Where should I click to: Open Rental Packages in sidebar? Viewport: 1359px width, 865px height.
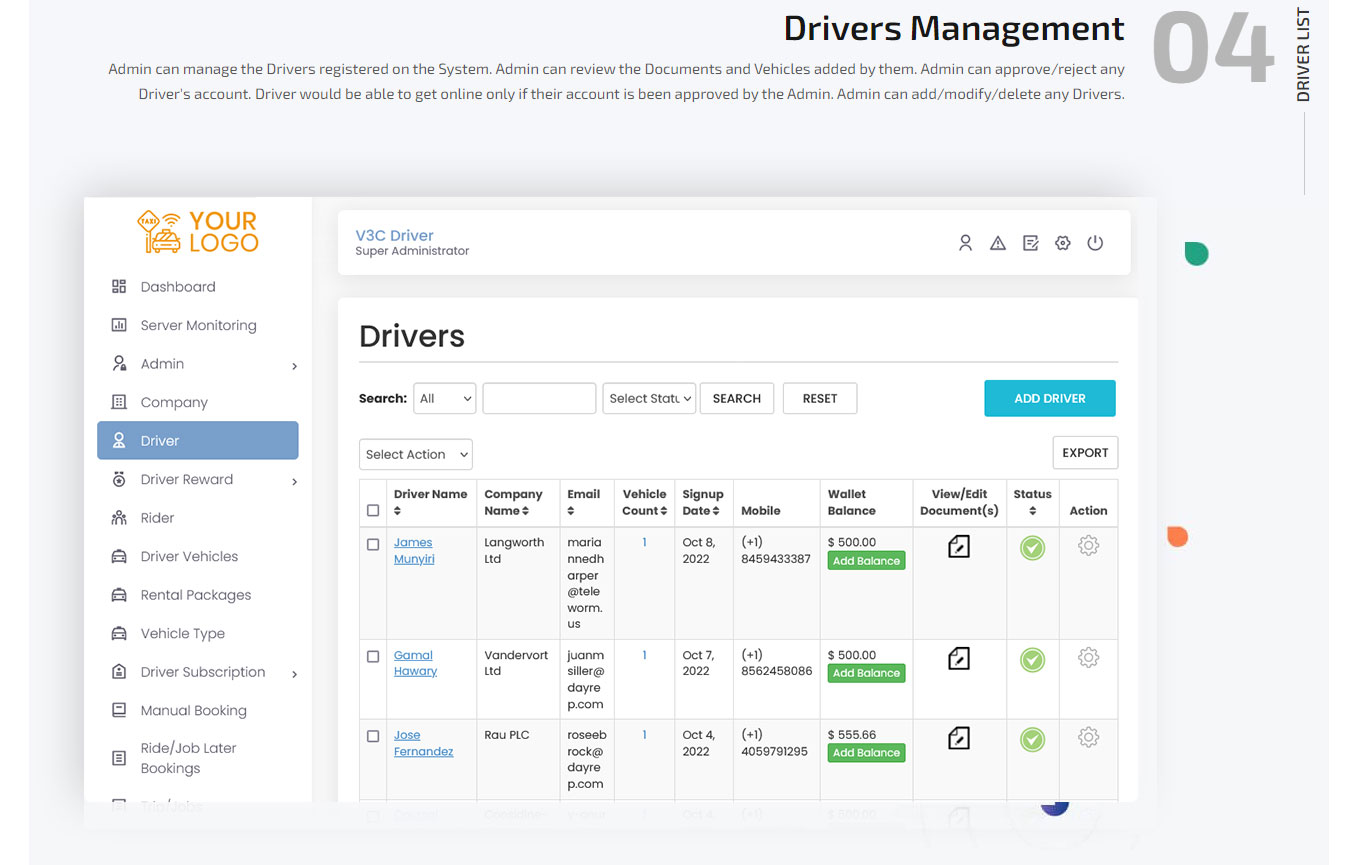[198, 595]
